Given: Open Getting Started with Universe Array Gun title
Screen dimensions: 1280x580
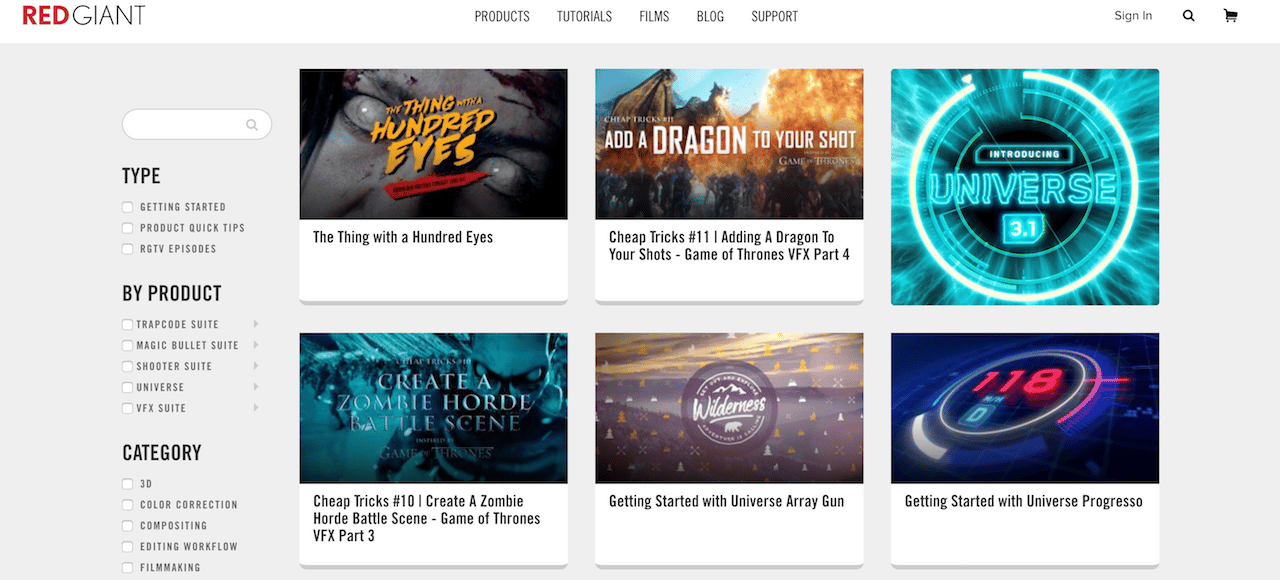Looking at the screenshot, I should pos(727,501).
